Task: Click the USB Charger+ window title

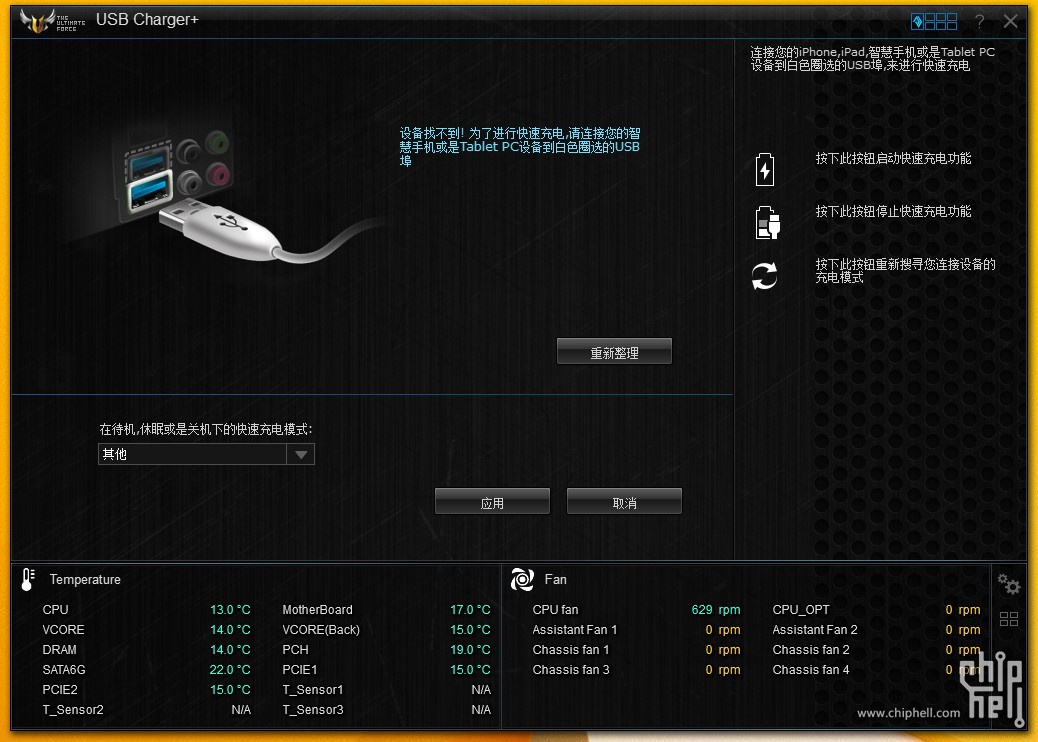Action: pos(147,20)
